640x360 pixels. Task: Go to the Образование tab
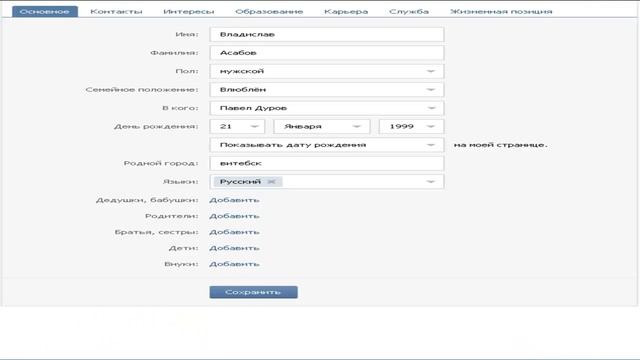click(x=269, y=11)
